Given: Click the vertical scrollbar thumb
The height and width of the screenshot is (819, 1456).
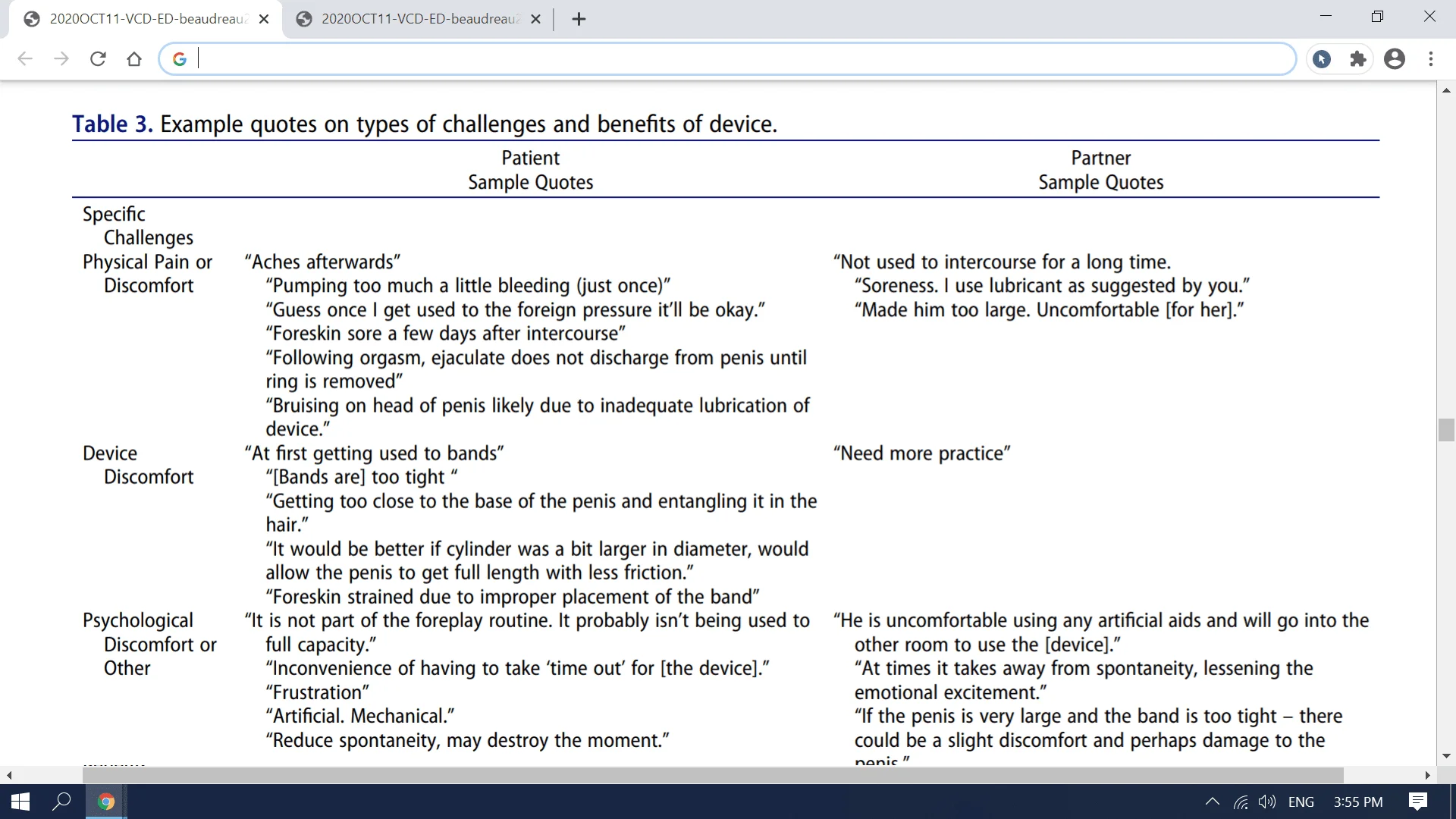Looking at the screenshot, I should [x=1446, y=430].
